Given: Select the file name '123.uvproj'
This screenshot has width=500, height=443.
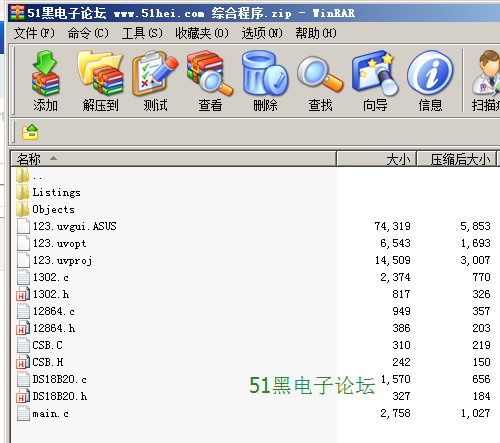Looking at the screenshot, I should click(62, 260).
